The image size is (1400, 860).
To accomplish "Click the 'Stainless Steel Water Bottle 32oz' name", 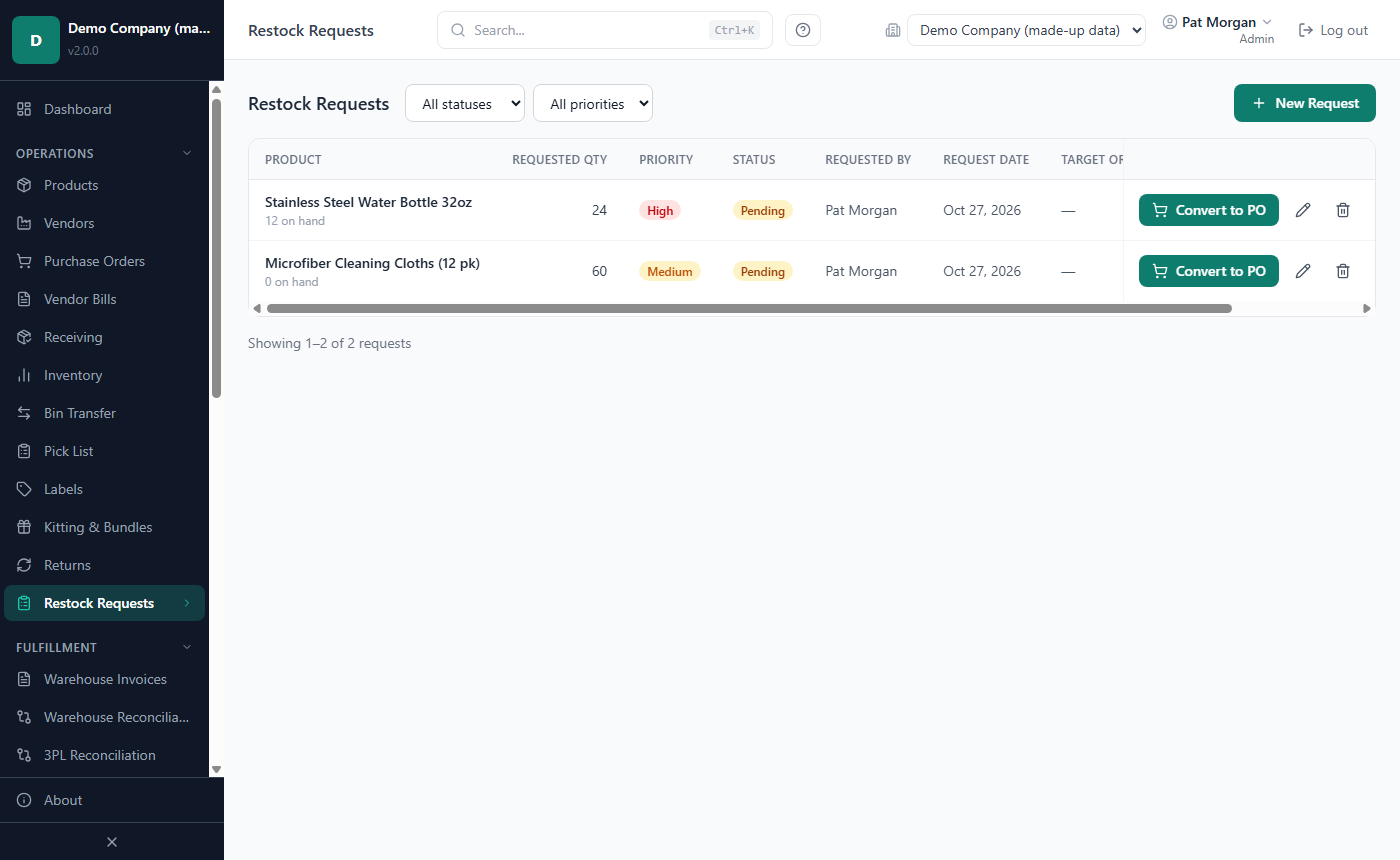I will [368, 202].
